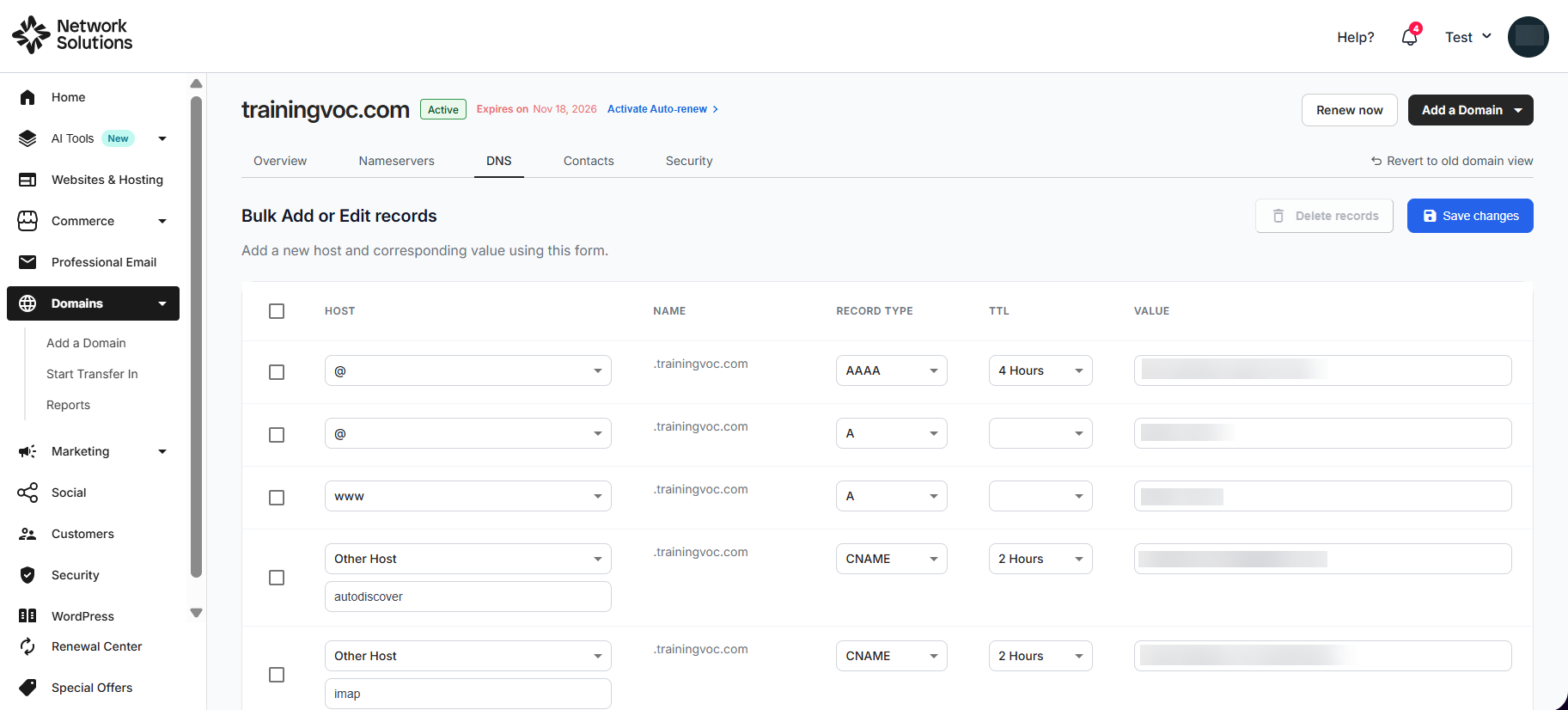The height and width of the screenshot is (710, 1568).
Task: Click Revert to old domain view
Action: click(1452, 161)
